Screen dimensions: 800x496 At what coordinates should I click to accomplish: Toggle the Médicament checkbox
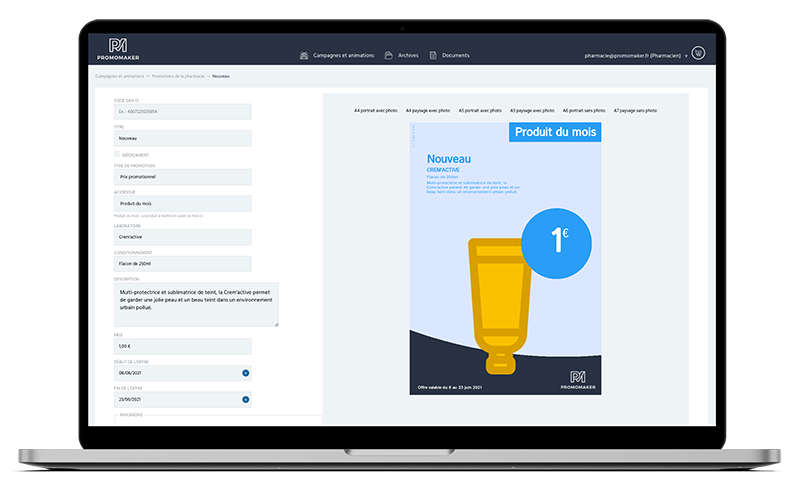coord(117,155)
